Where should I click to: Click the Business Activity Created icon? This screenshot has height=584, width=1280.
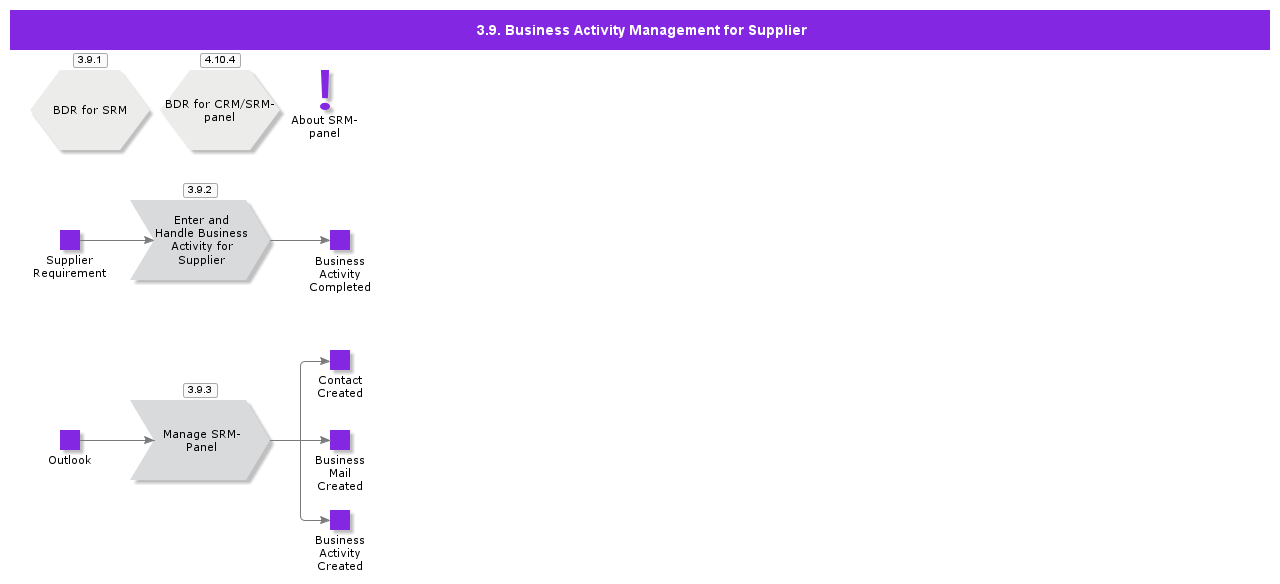pos(340,520)
